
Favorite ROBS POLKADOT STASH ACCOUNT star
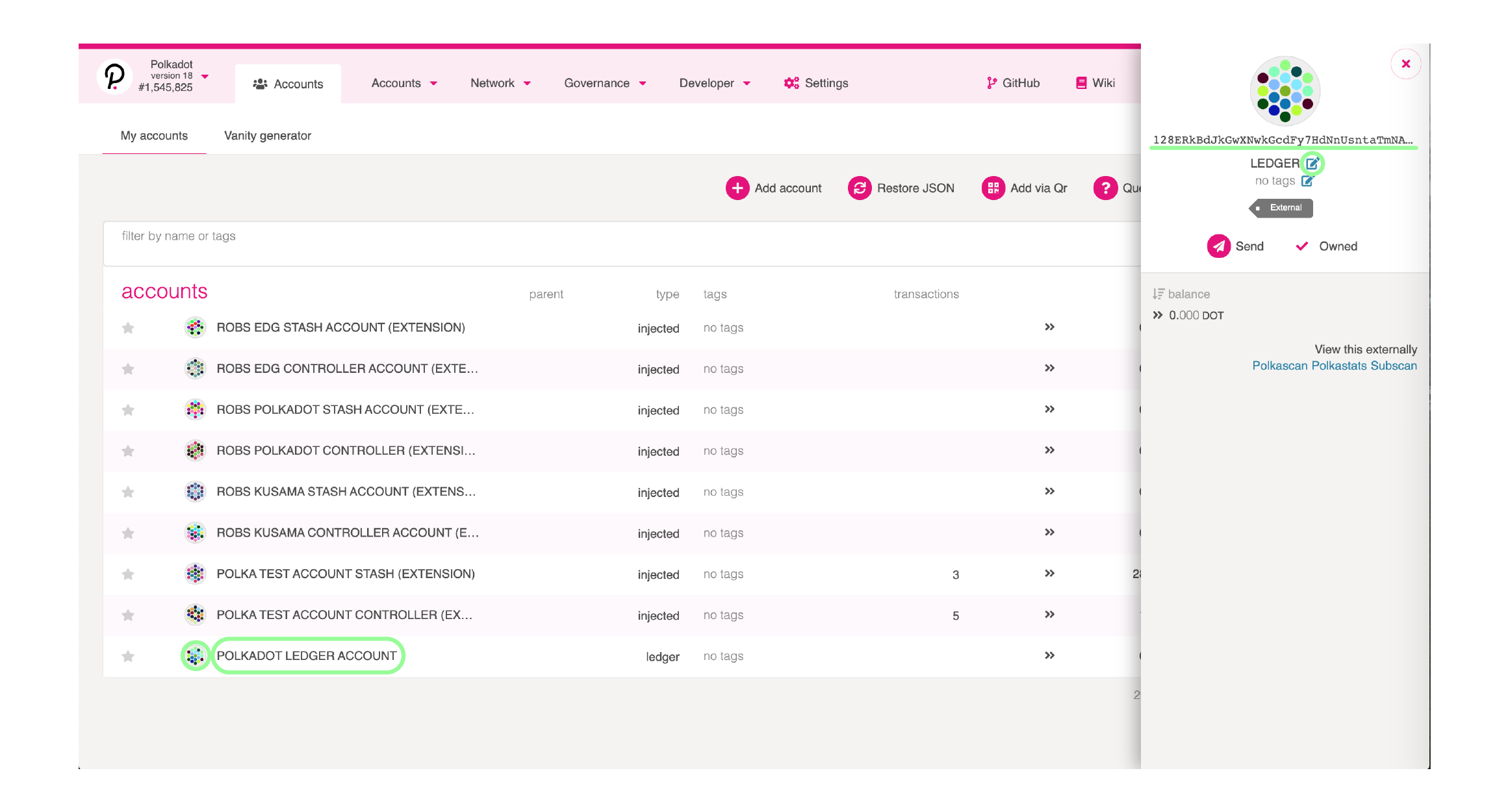pos(128,410)
